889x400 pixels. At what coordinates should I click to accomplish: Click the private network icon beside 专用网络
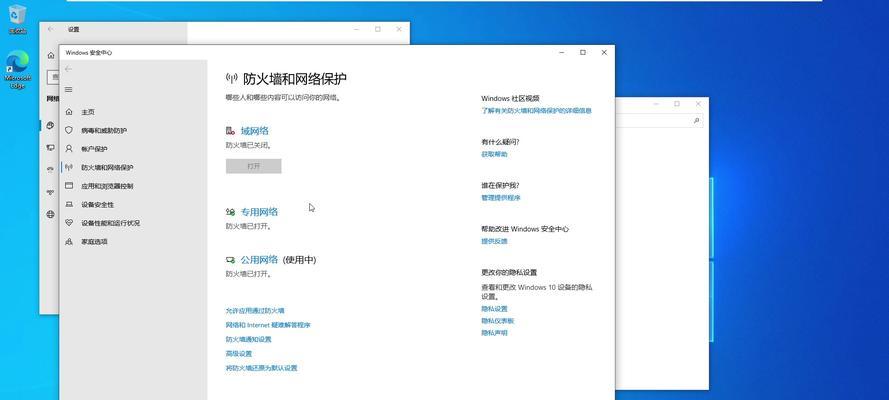tap(230, 212)
